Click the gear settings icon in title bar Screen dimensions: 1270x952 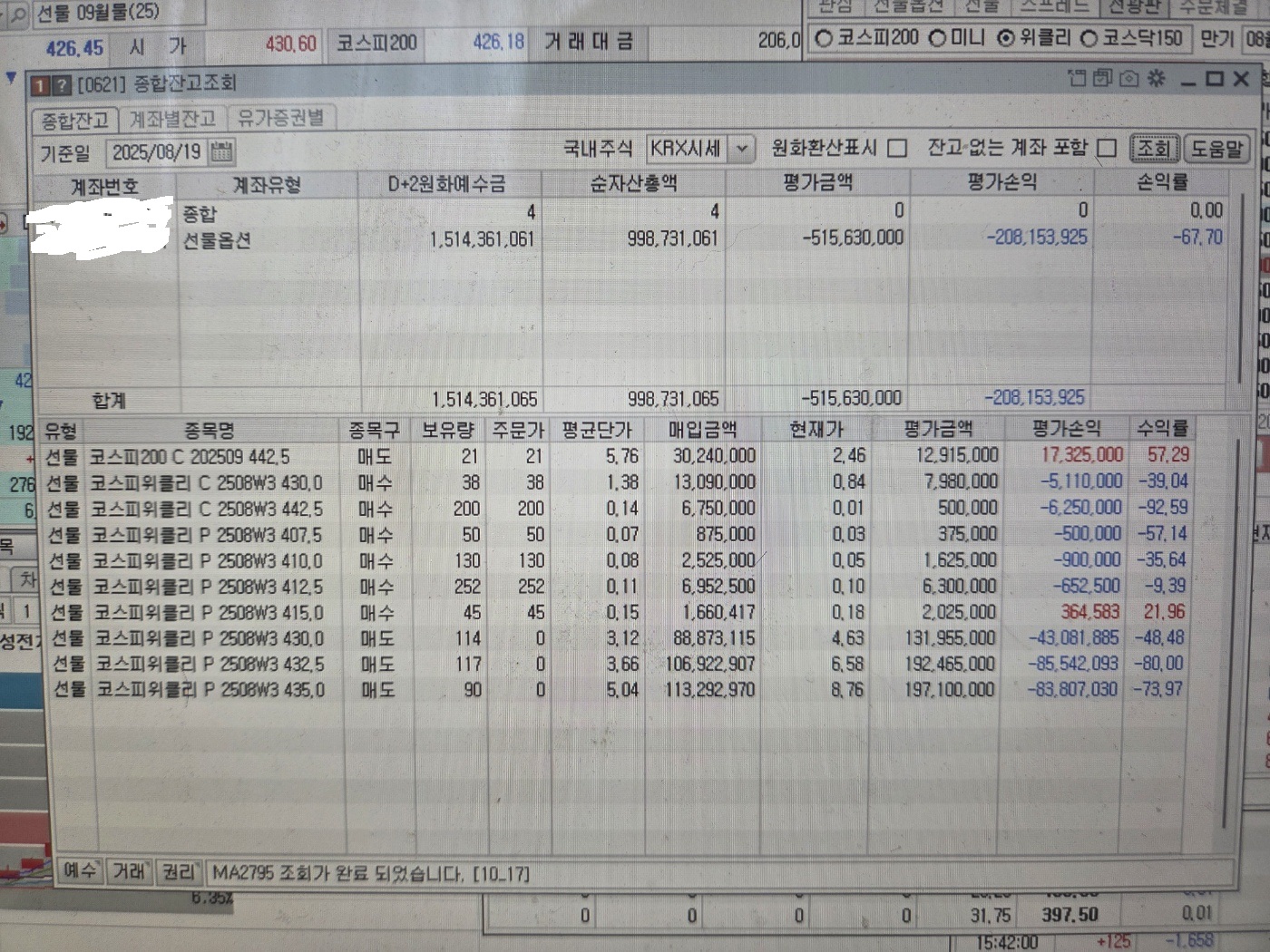(x=1156, y=79)
